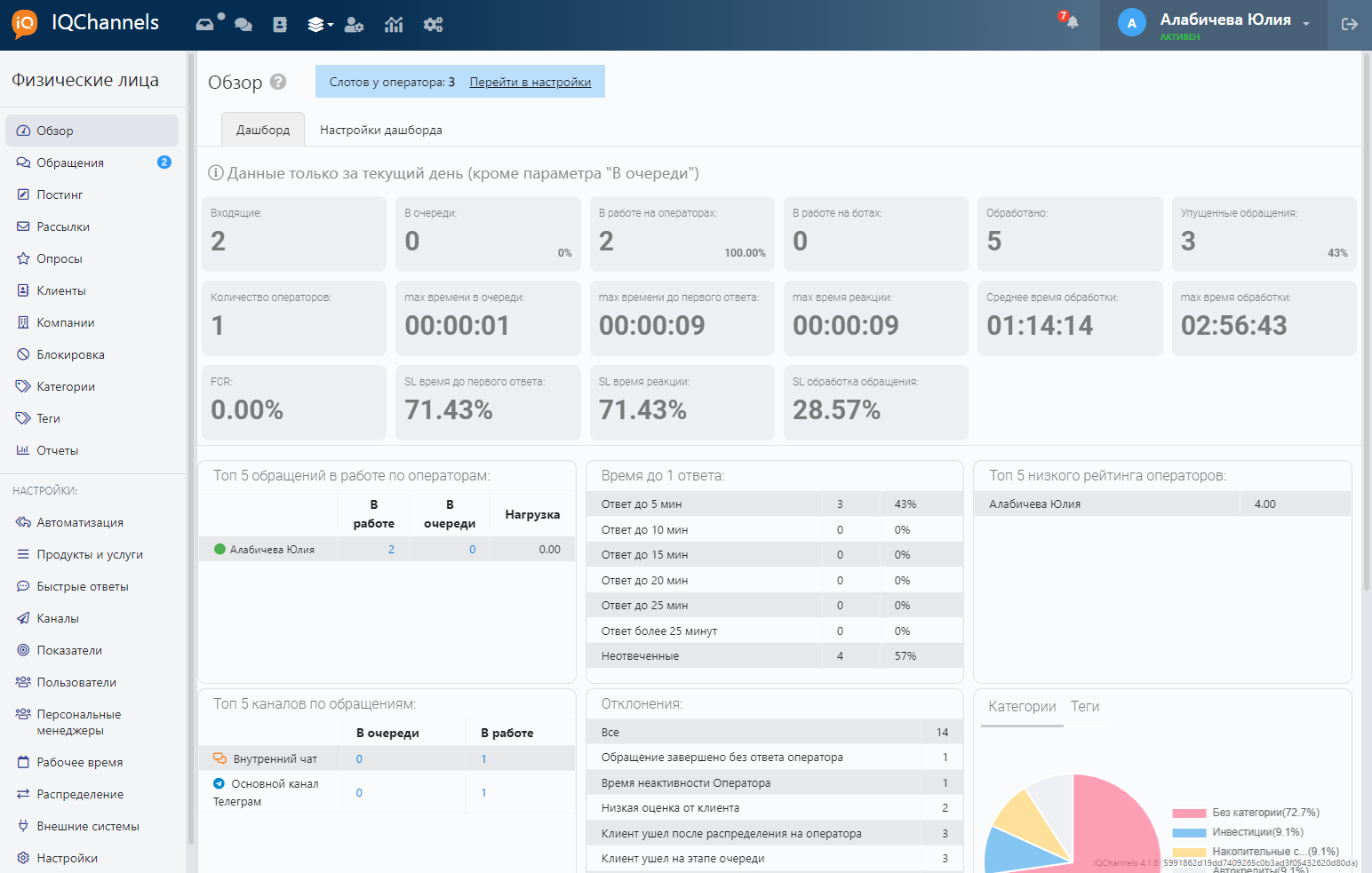Open the Отчеты sidebar item

coord(92,450)
